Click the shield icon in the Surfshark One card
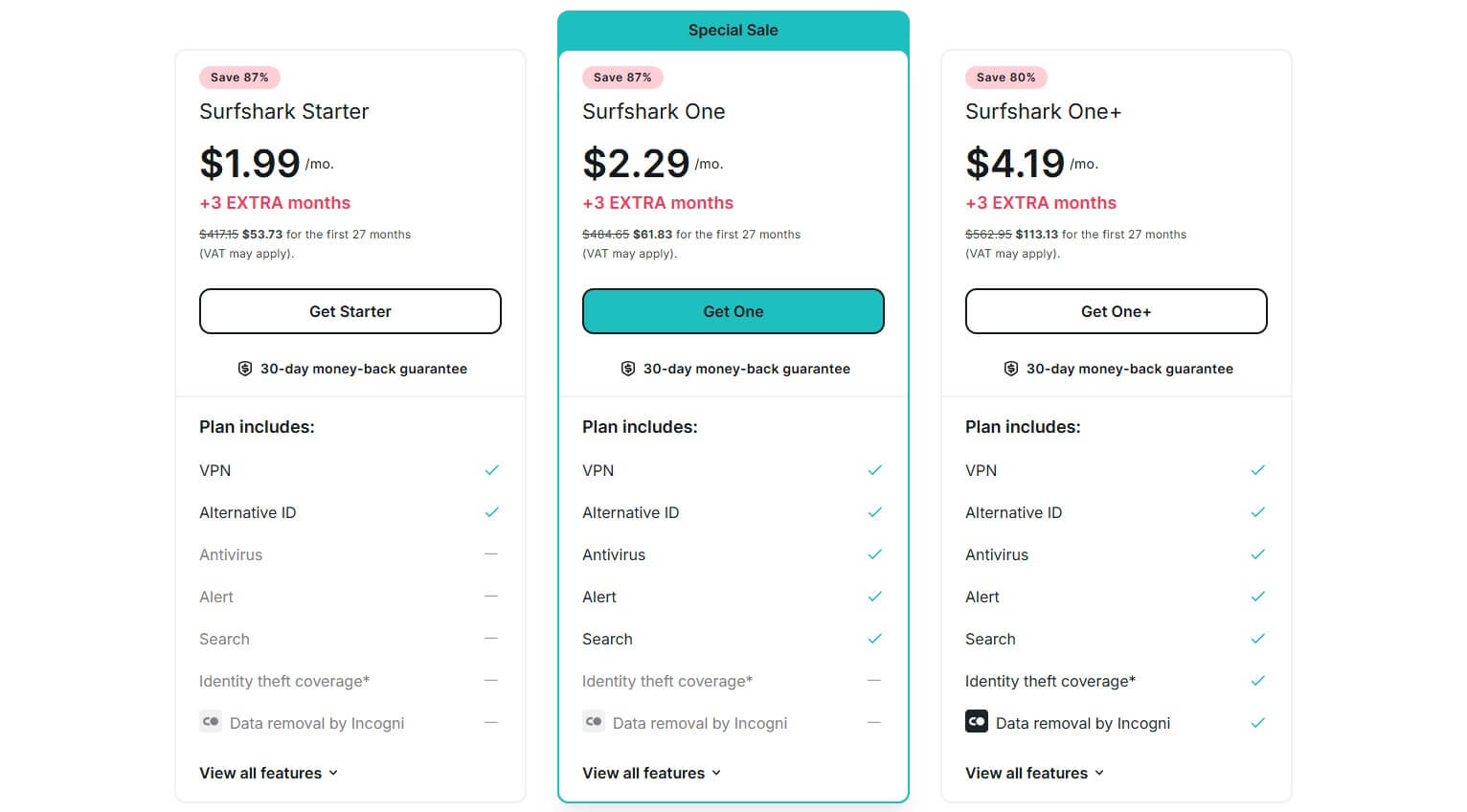This screenshot has width=1467, height=812. pos(627,368)
